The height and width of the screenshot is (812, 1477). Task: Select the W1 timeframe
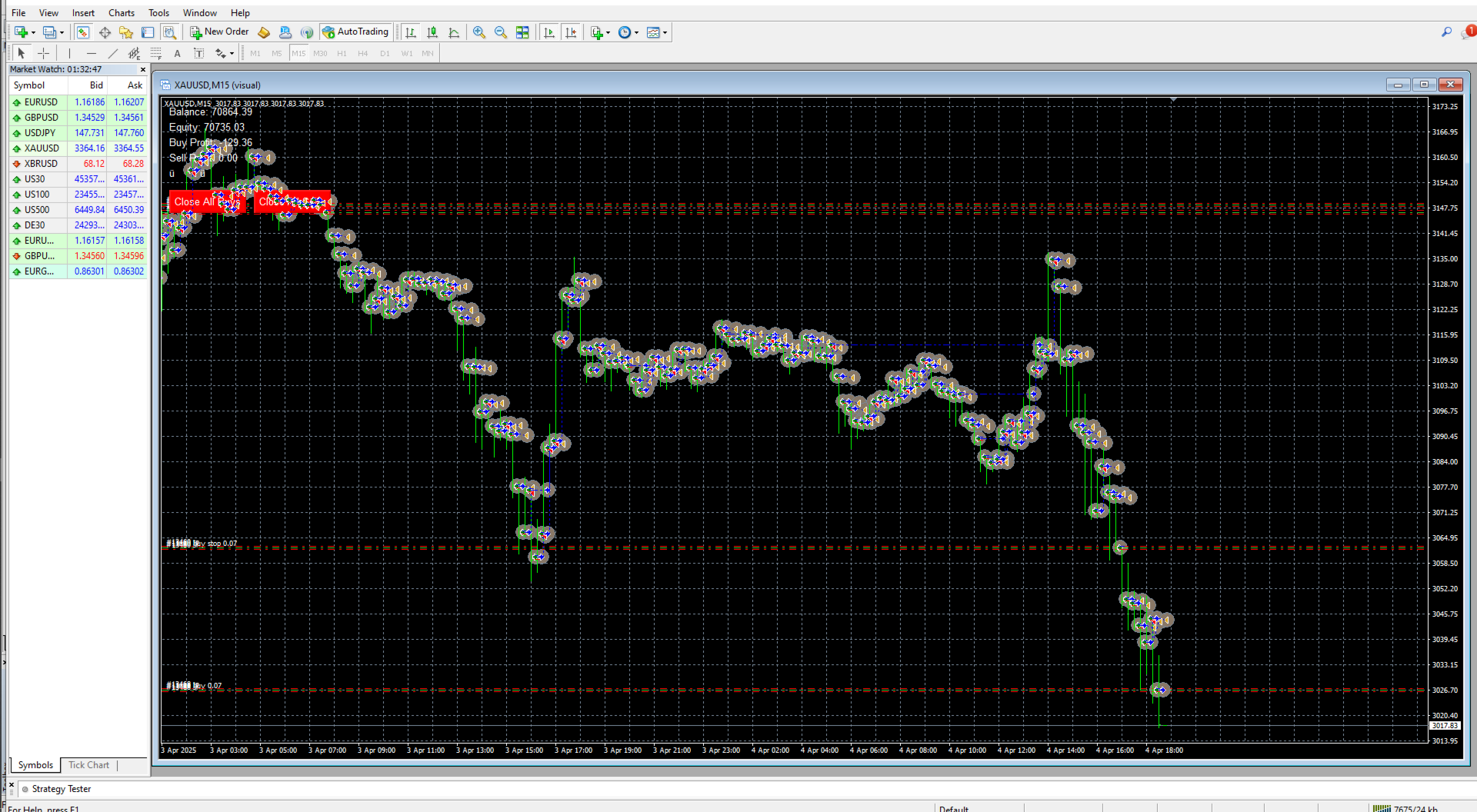[x=406, y=53]
